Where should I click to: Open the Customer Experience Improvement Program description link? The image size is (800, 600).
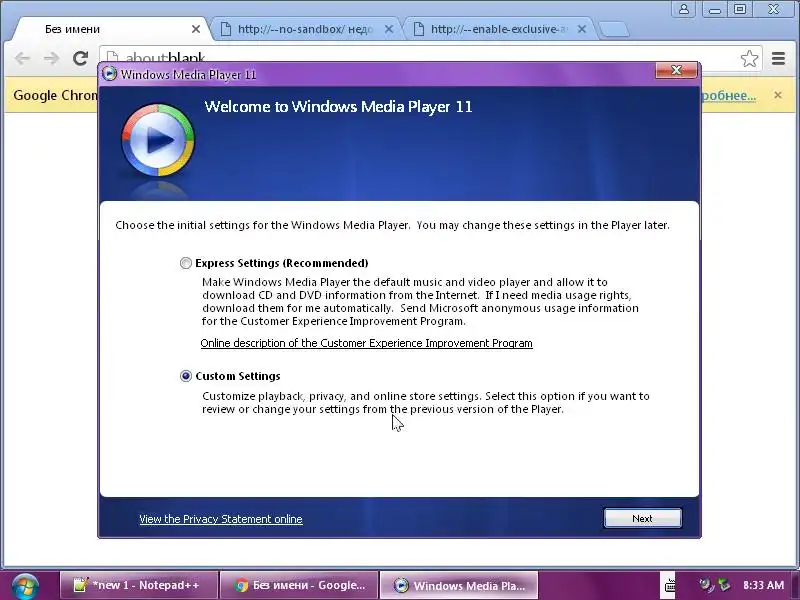366,343
